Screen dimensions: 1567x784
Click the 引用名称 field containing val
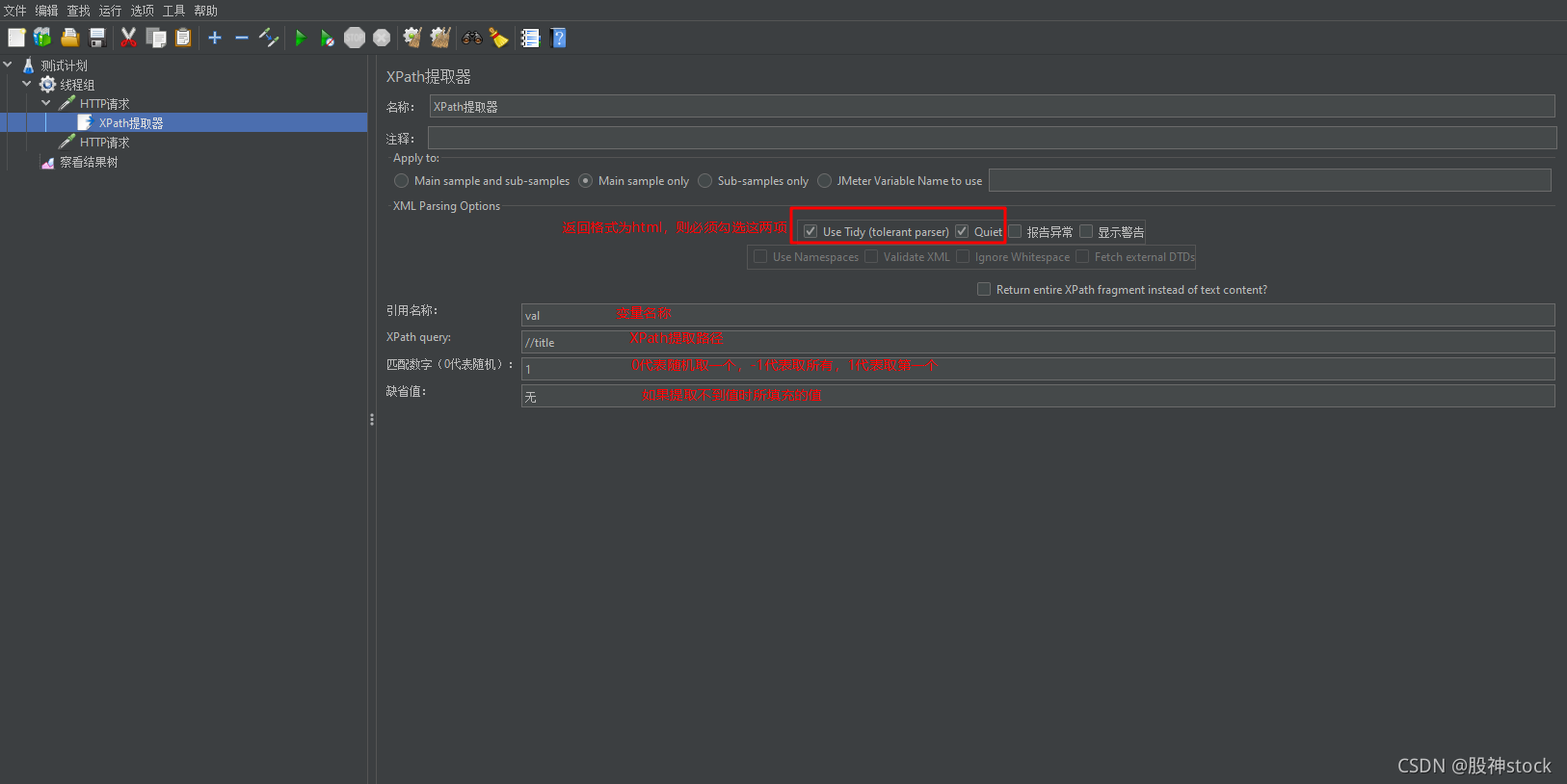[x=1038, y=315]
